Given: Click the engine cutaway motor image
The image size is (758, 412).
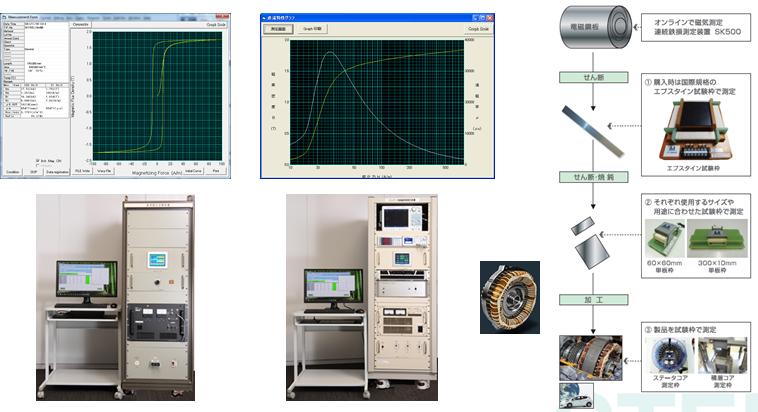Looking at the screenshot, I should 591,358.
